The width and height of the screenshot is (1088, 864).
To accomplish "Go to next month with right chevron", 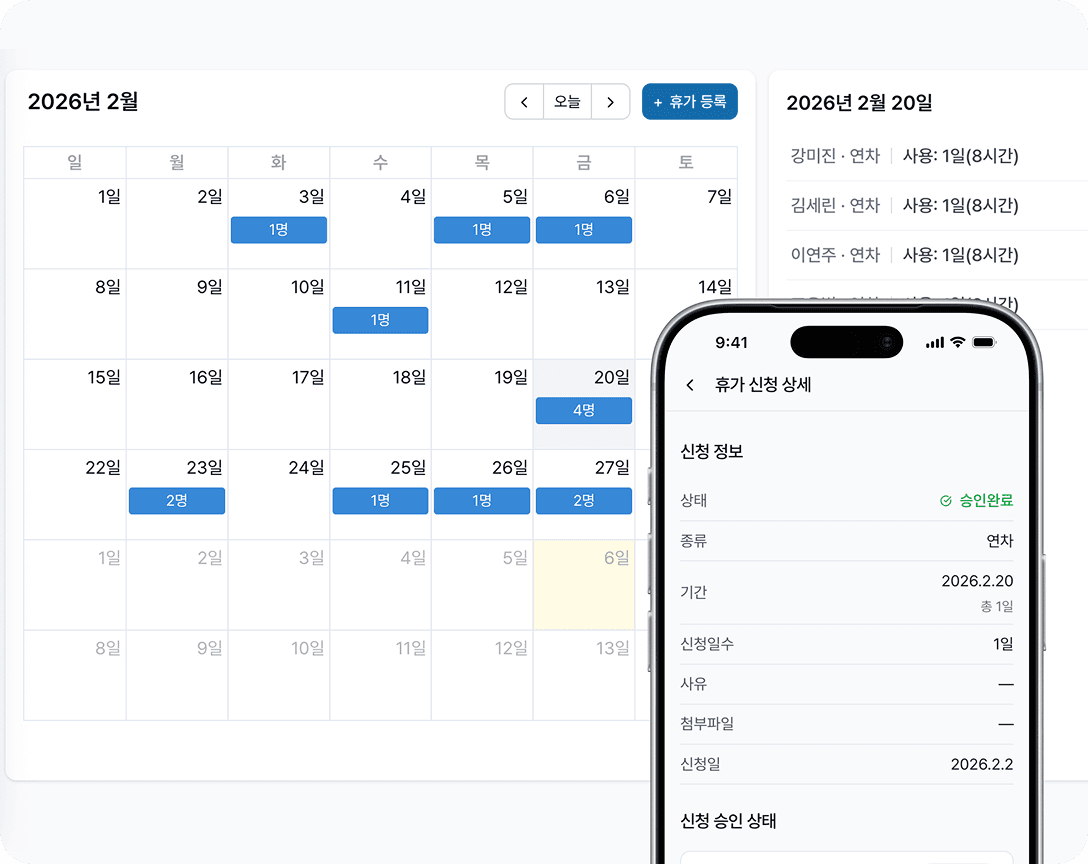I will click(x=611, y=102).
